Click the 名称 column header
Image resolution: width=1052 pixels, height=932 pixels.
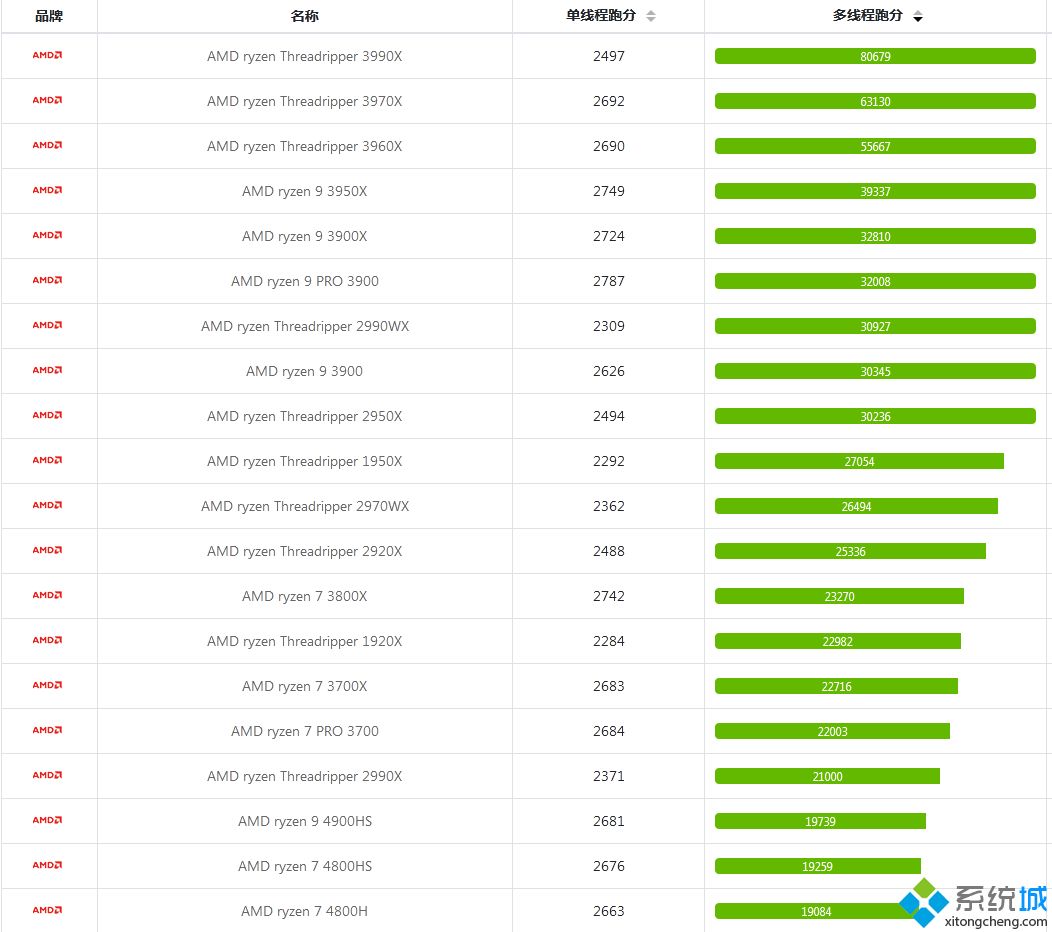[x=304, y=16]
